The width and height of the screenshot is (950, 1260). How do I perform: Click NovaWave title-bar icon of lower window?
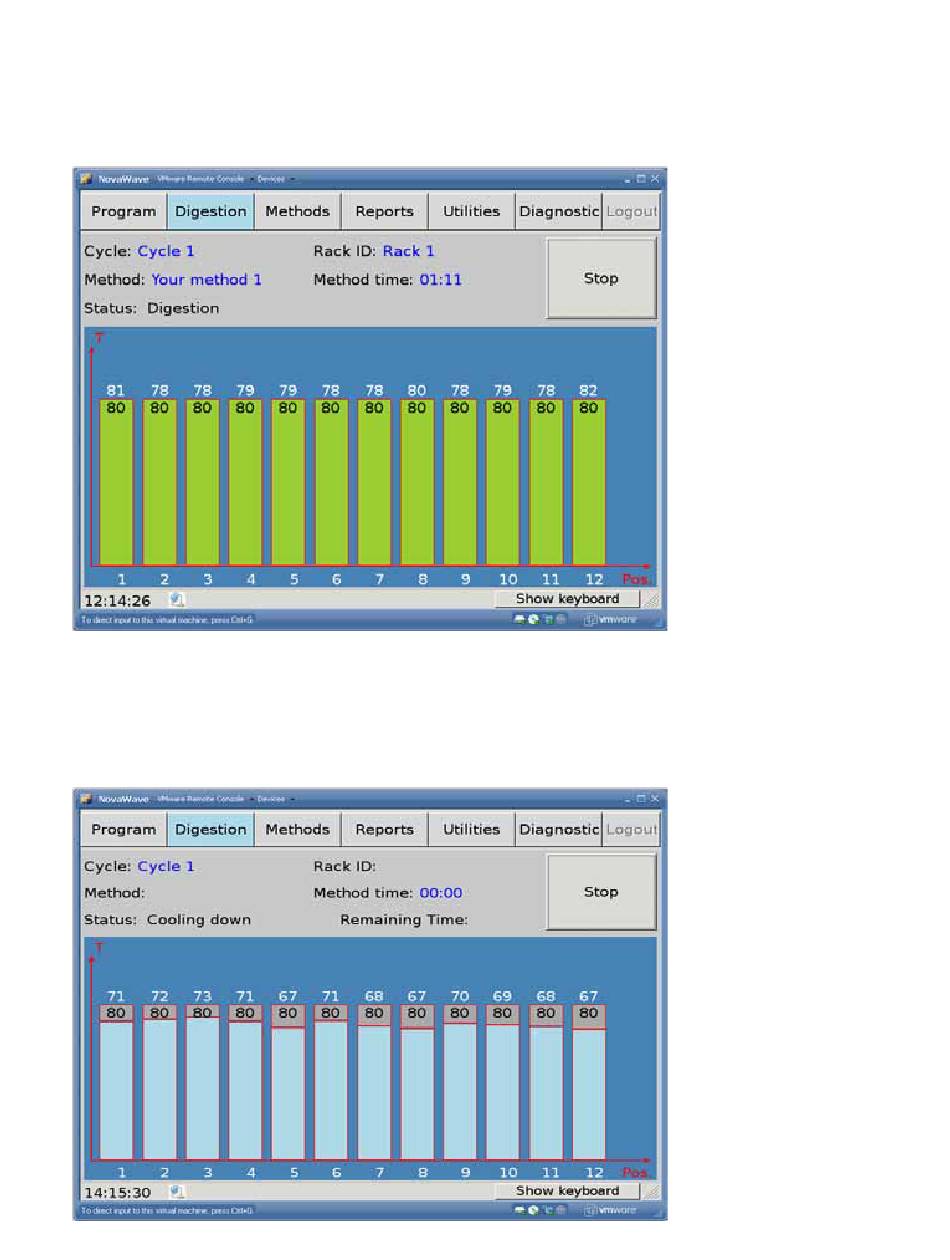(x=86, y=799)
